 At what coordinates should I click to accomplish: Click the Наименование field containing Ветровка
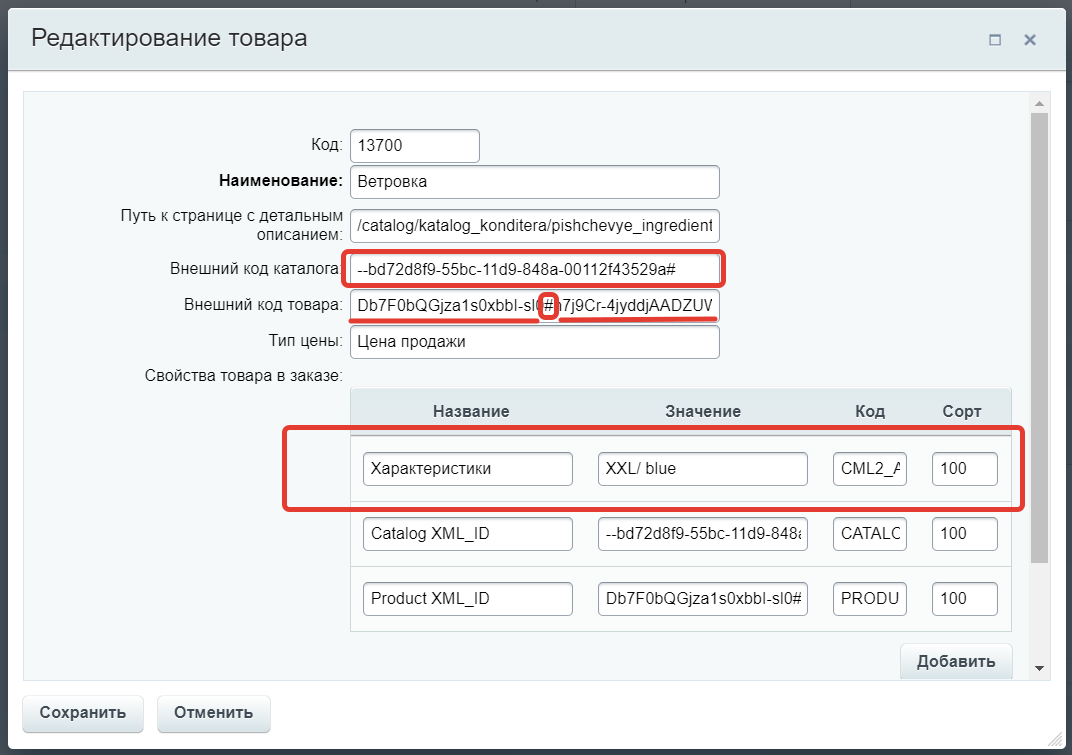coord(534,182)
